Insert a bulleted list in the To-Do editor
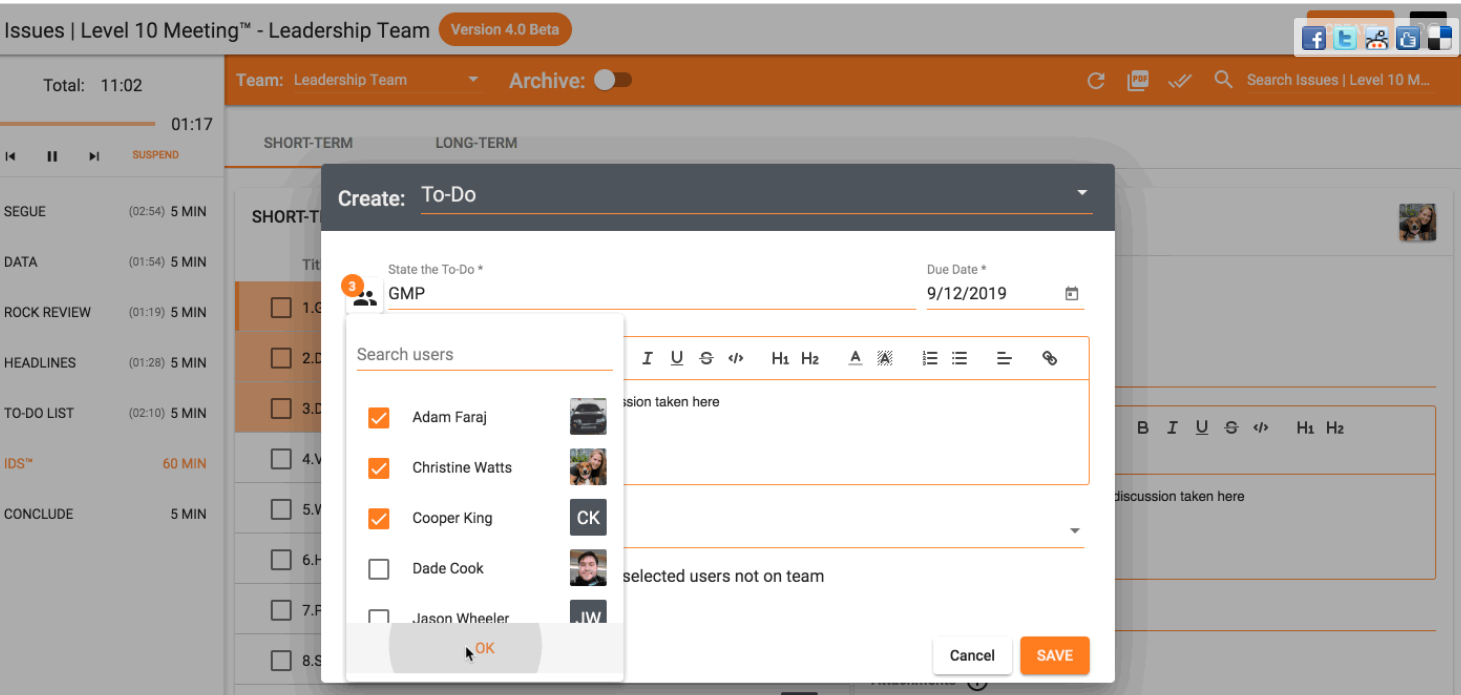 point(959,358)
